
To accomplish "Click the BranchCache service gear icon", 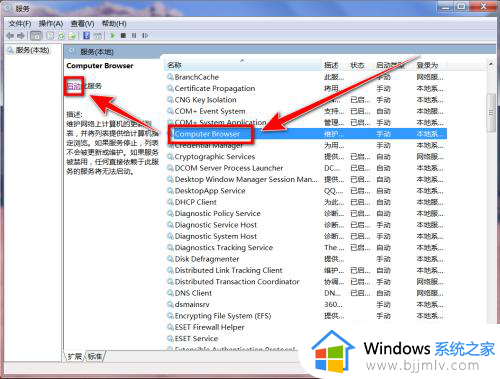I will coord(170,77).
